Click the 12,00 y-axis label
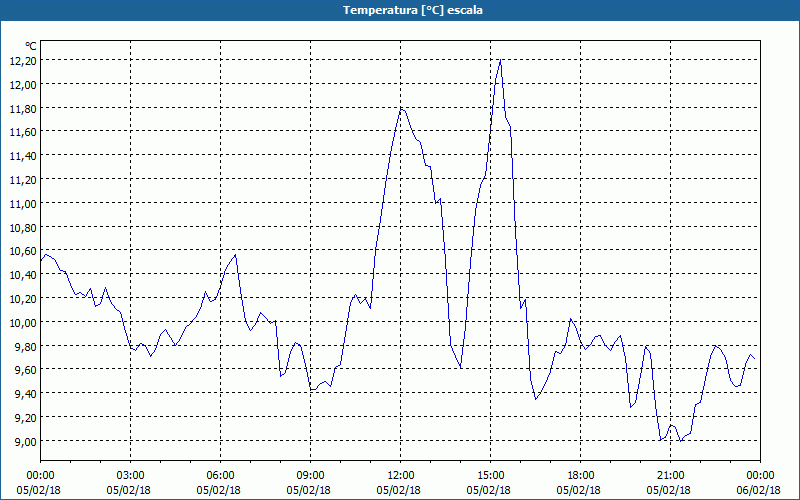This screenshot has width=800, height=500. pos(23,85)
